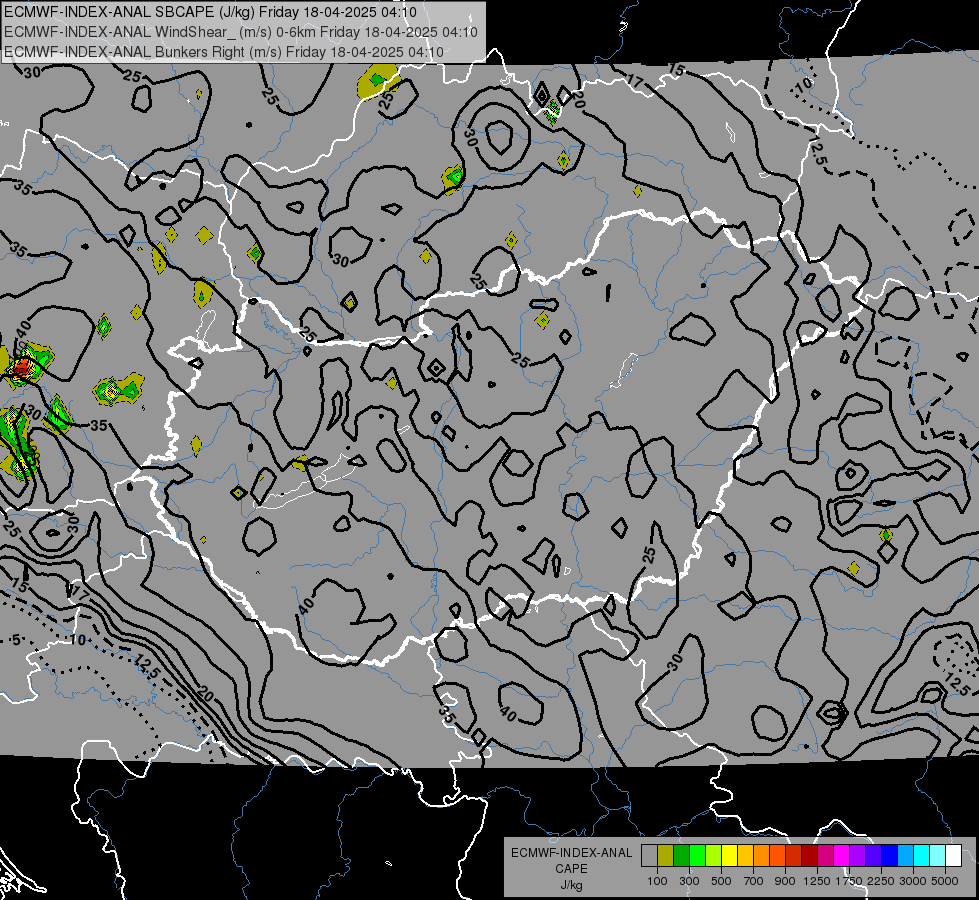Click the 3000 value on the legend scale

coord(913,881)
